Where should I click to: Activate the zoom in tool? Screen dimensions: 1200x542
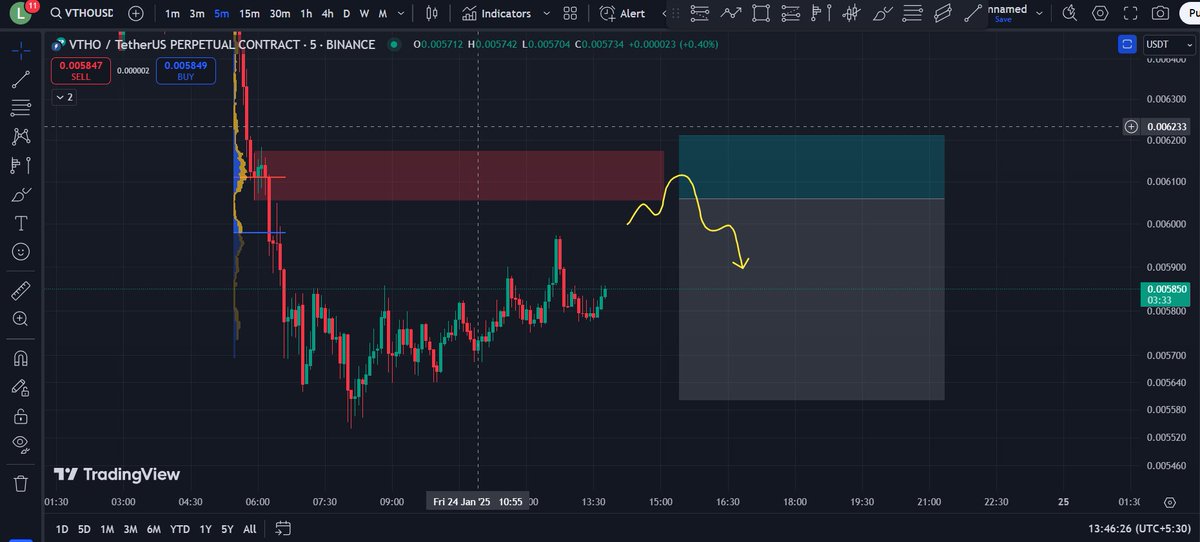click(x=21, y=319)
